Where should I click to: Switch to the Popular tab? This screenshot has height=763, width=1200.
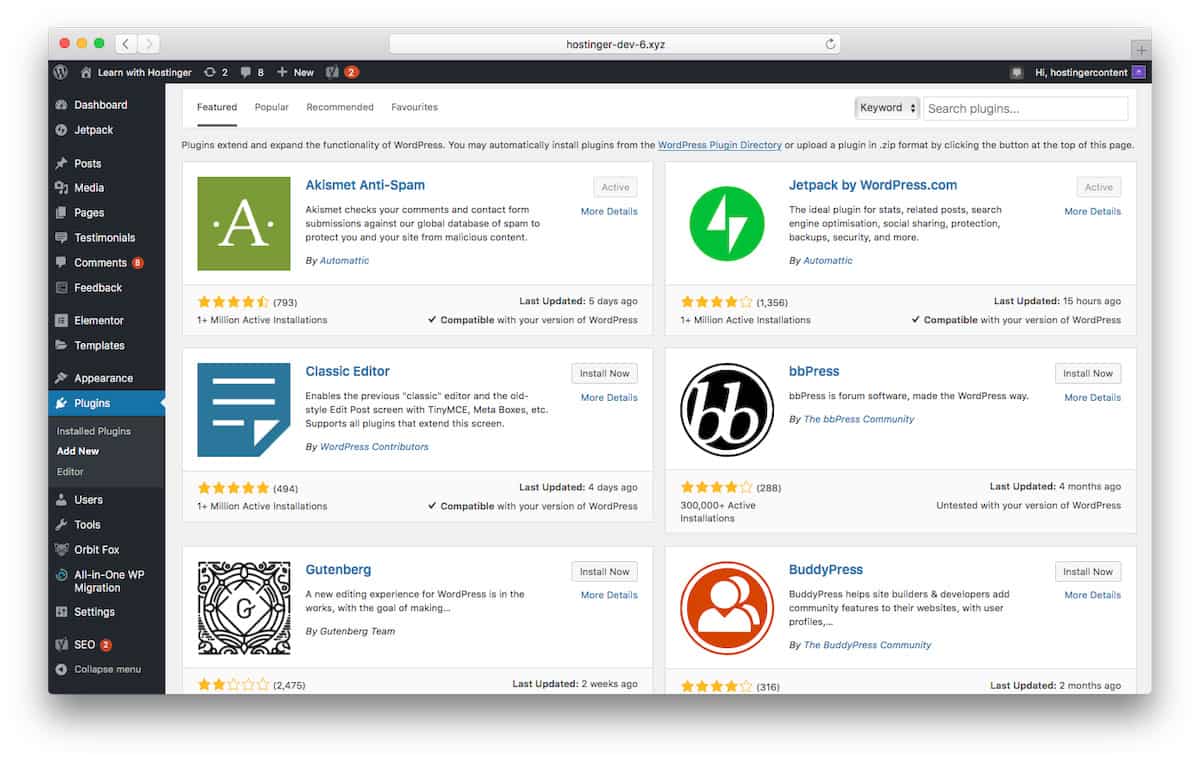pyautogui.click(x=271, y=107)
